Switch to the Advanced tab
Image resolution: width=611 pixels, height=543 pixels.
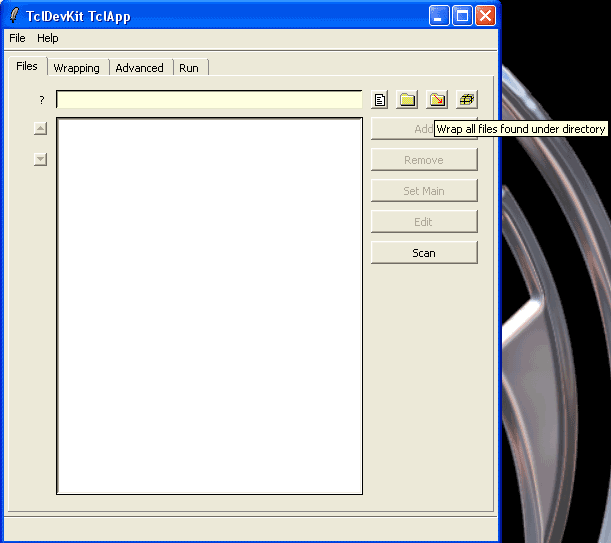[x=140, y=68]
